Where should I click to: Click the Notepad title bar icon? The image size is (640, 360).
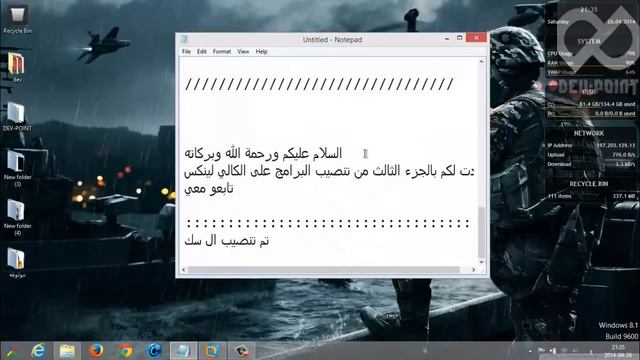click(184, 39)
